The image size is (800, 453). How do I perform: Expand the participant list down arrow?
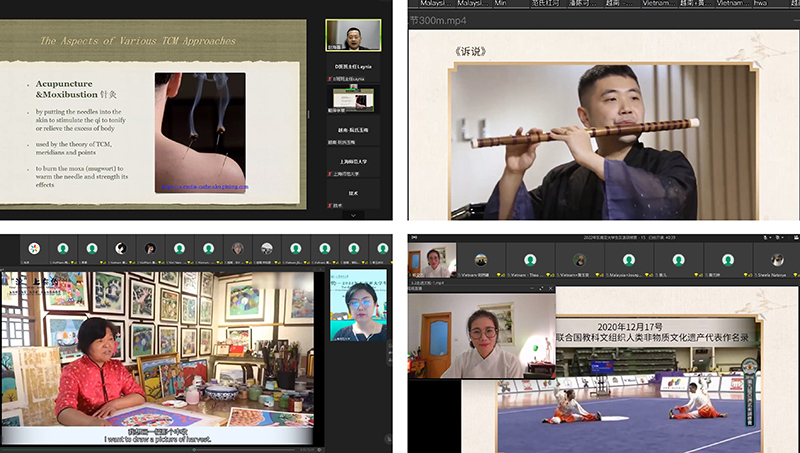351,214
